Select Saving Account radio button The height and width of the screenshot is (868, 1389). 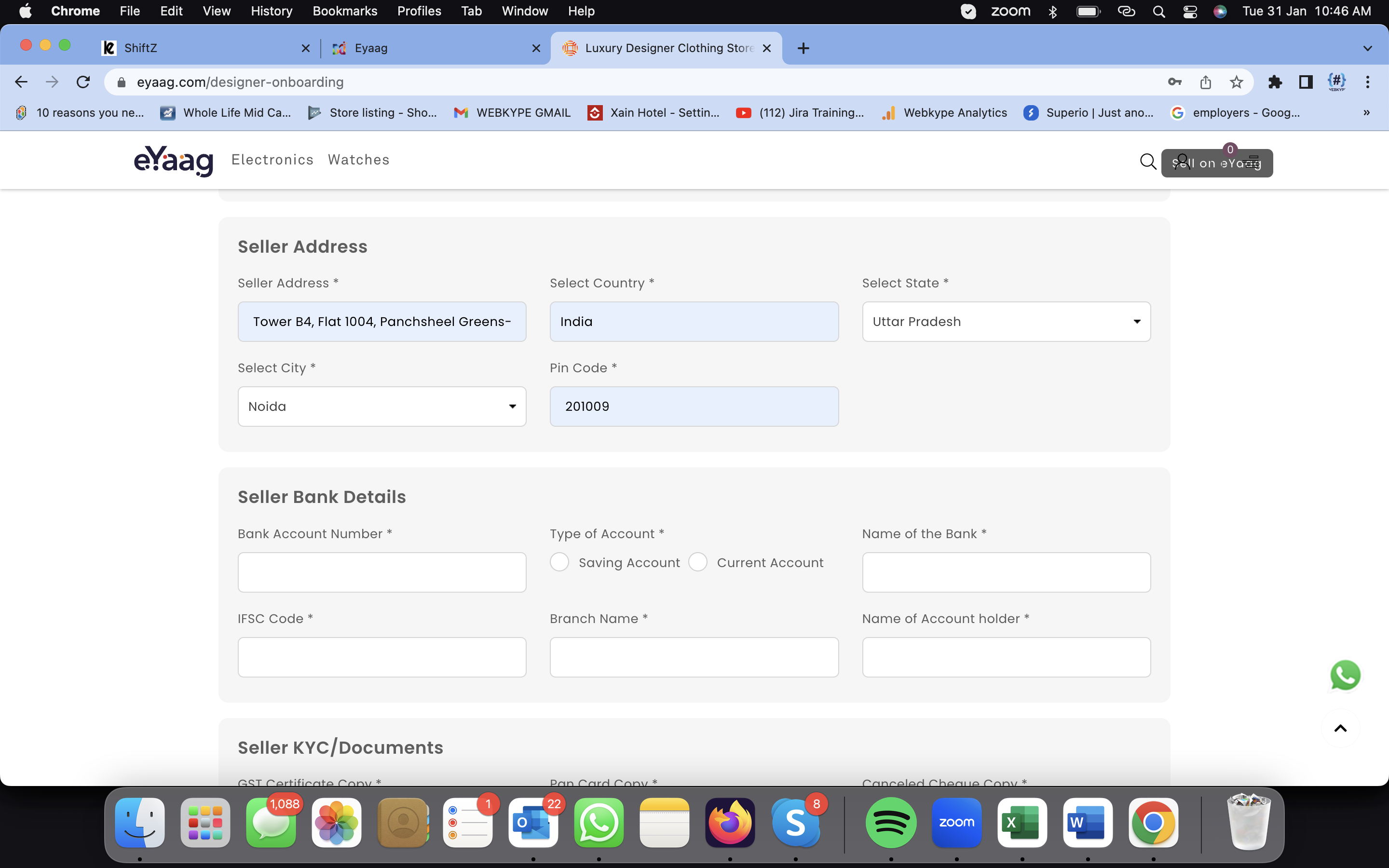pos(559,562)
